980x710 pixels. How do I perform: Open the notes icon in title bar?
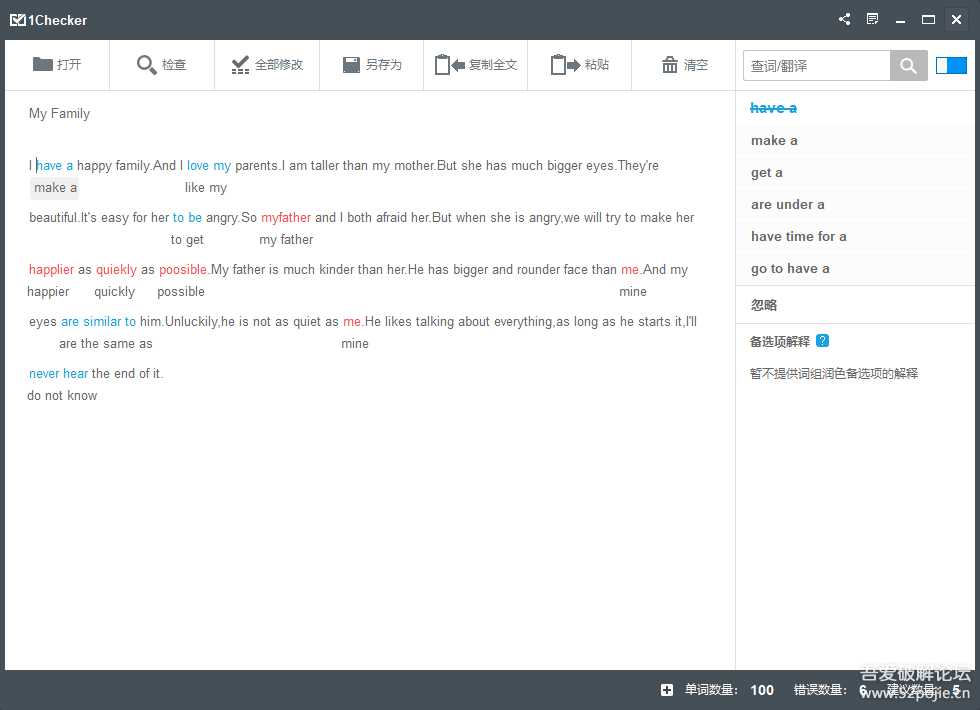coord(873,20)
